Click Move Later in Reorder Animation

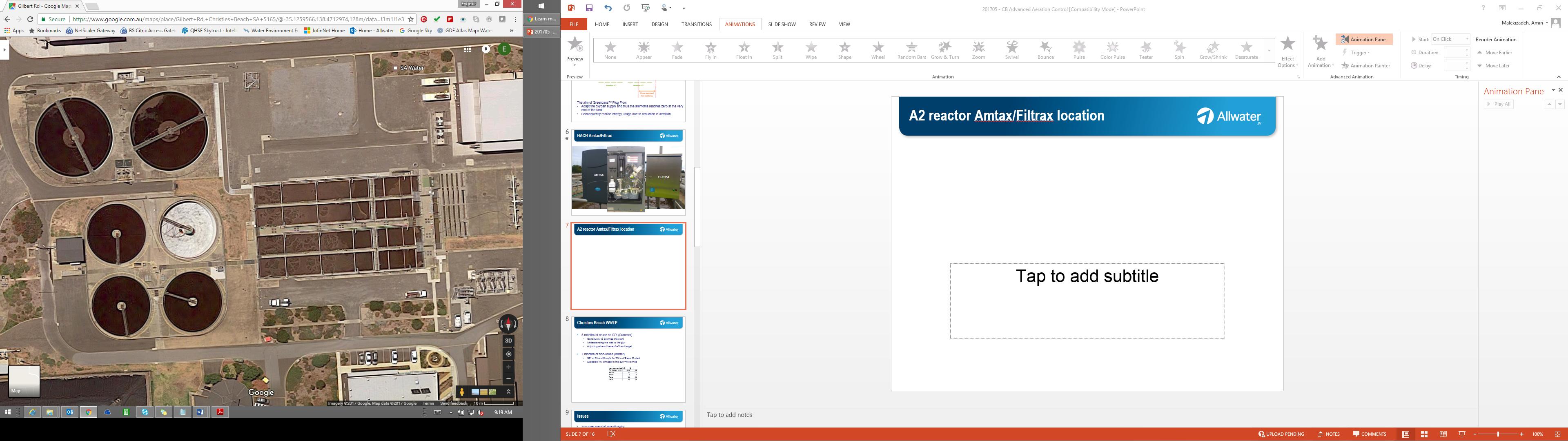coord(1493,65)
